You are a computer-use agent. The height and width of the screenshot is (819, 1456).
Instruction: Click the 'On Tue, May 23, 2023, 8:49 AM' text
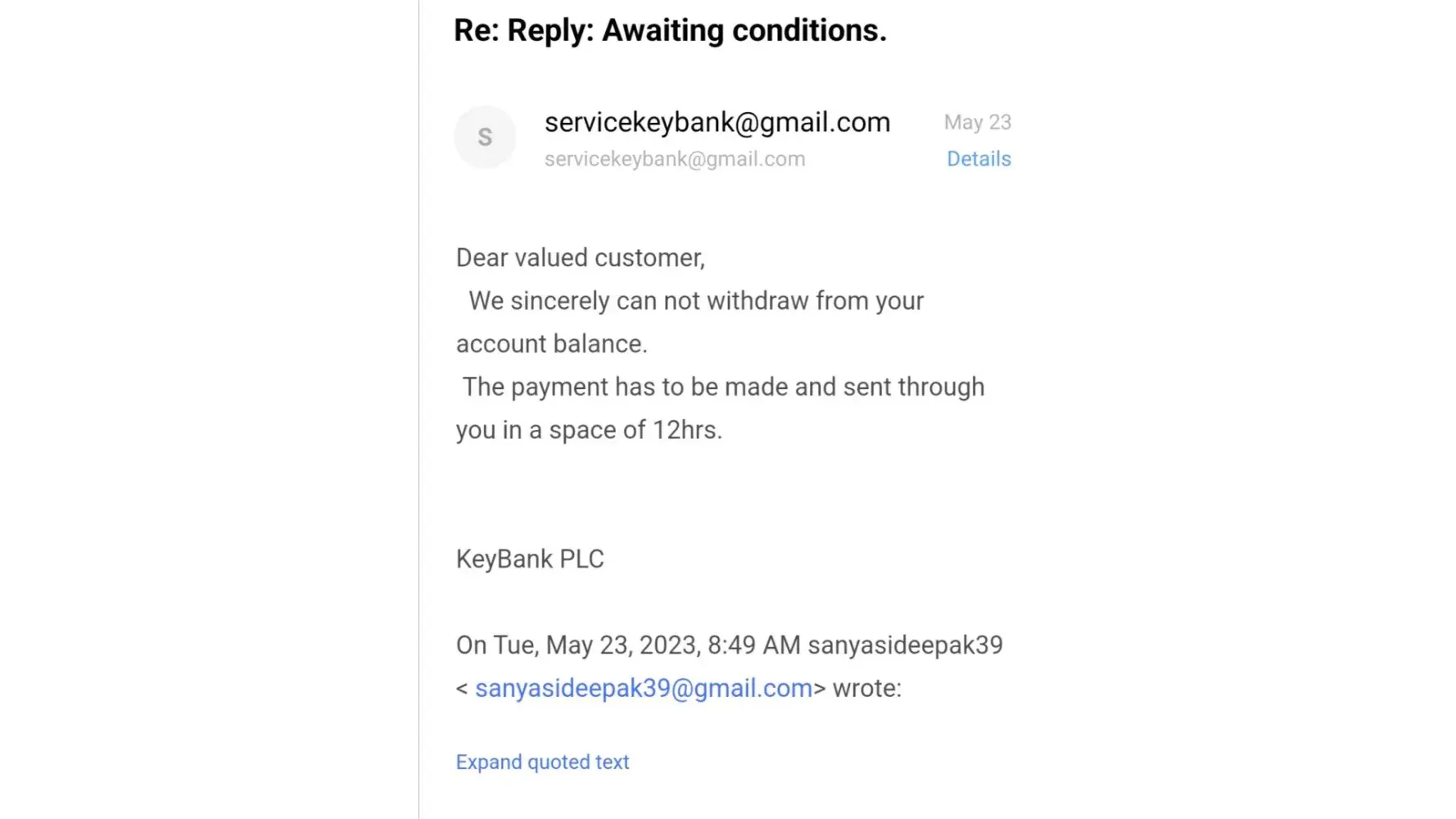point(628,645)
